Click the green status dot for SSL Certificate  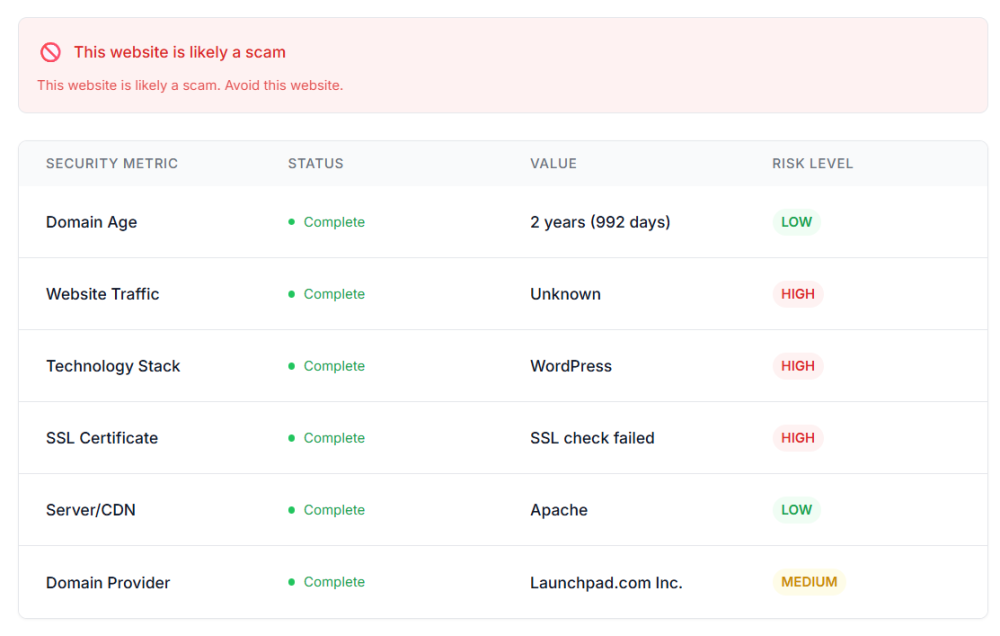pyautogui.click(x=292, y=438)
